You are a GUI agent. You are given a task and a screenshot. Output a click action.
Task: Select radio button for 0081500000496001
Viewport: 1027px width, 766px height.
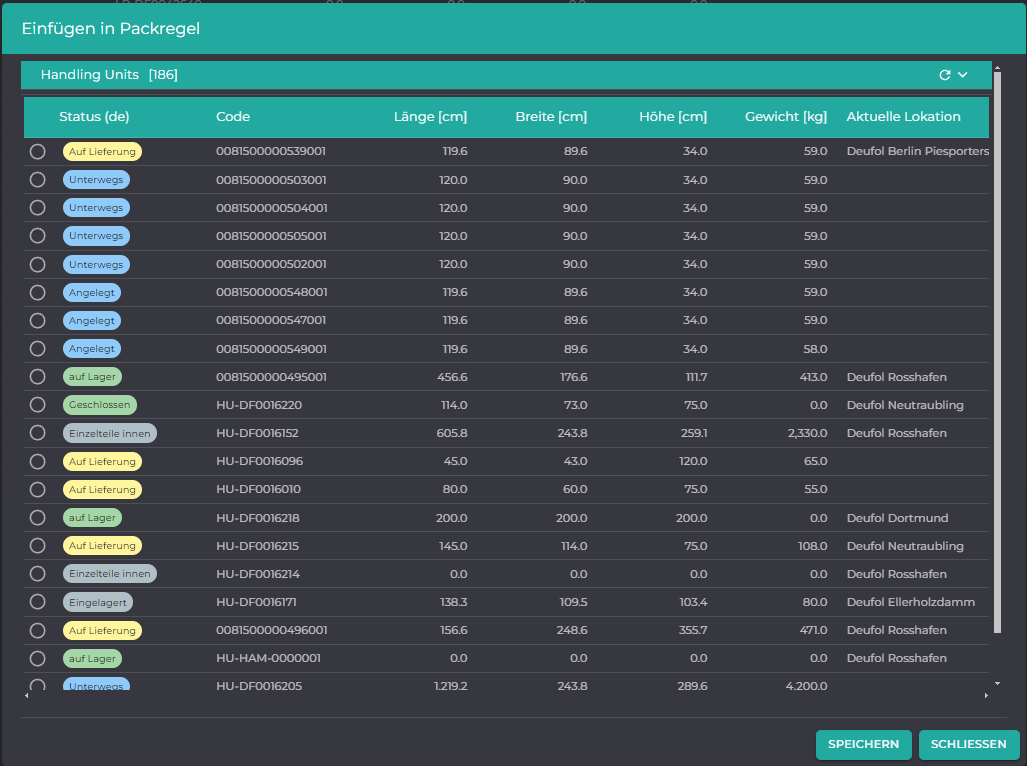pos(37,630)
